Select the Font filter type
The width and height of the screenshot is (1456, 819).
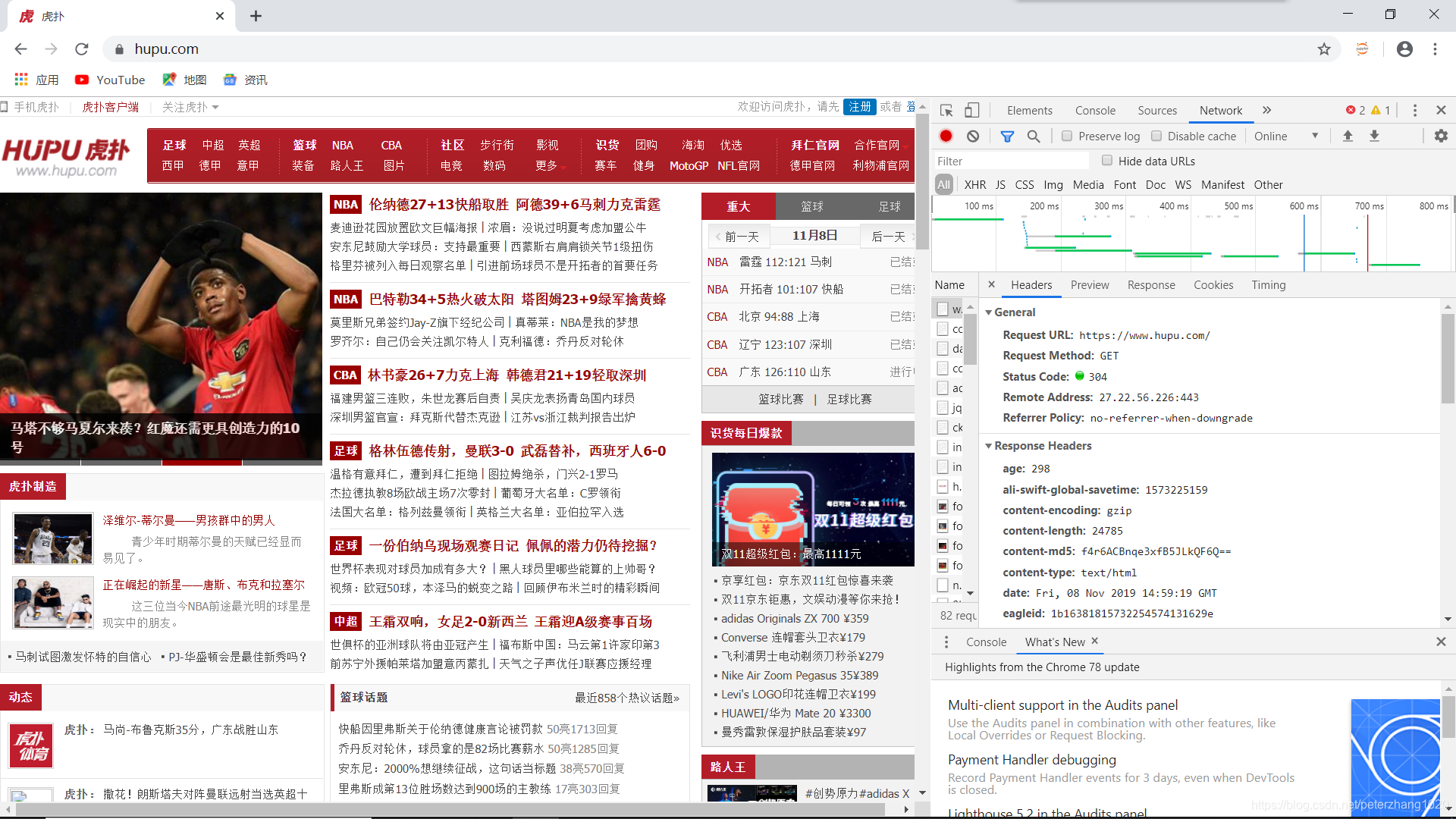pos(1125,185)
